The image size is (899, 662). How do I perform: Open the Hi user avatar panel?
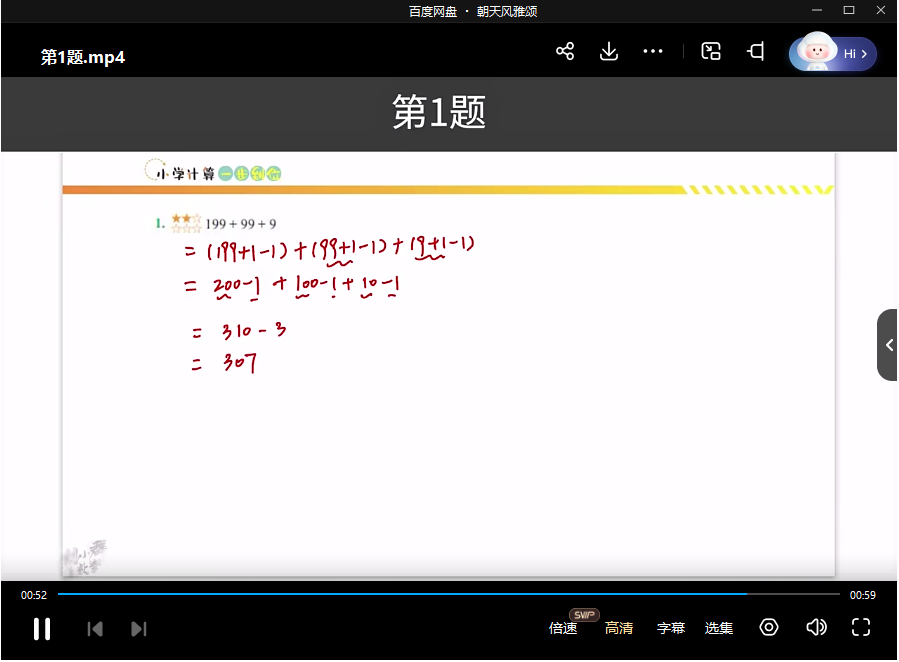[x=832, y=54]
